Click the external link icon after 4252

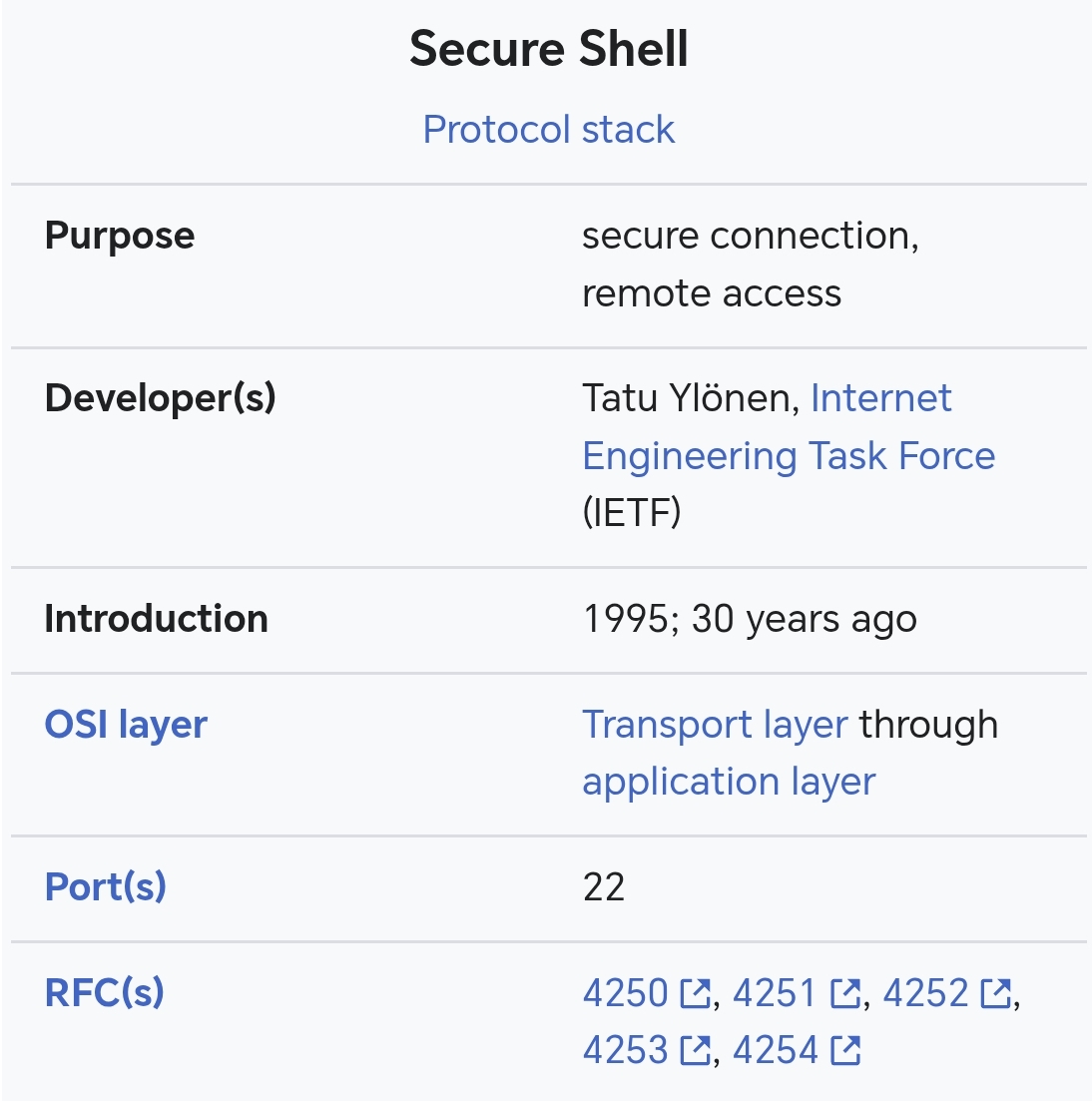coord(995,994)
